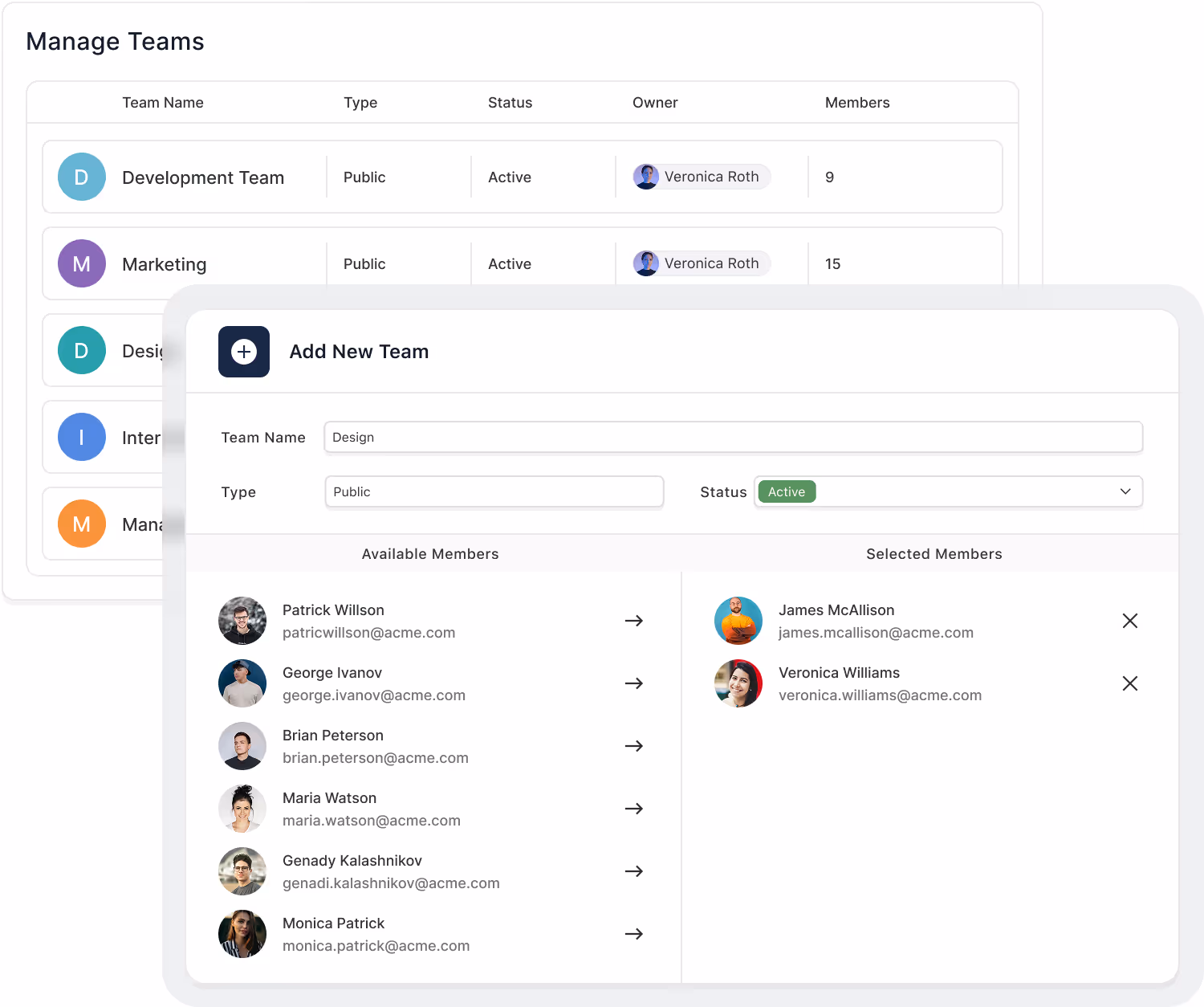The width and height of the screenshot is (1204, 1007).
Task: Click Maria Watson's profile photo
Action: 242,809
